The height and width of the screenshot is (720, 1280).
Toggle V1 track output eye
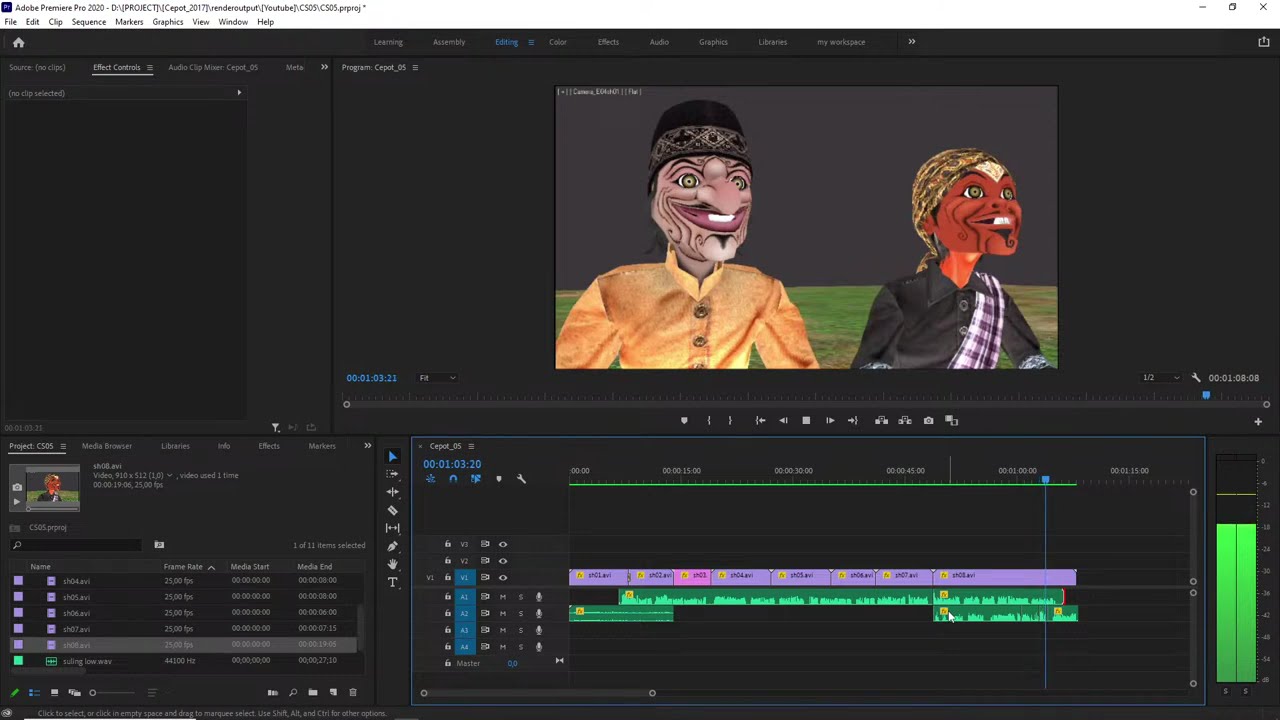click(503, 577)
